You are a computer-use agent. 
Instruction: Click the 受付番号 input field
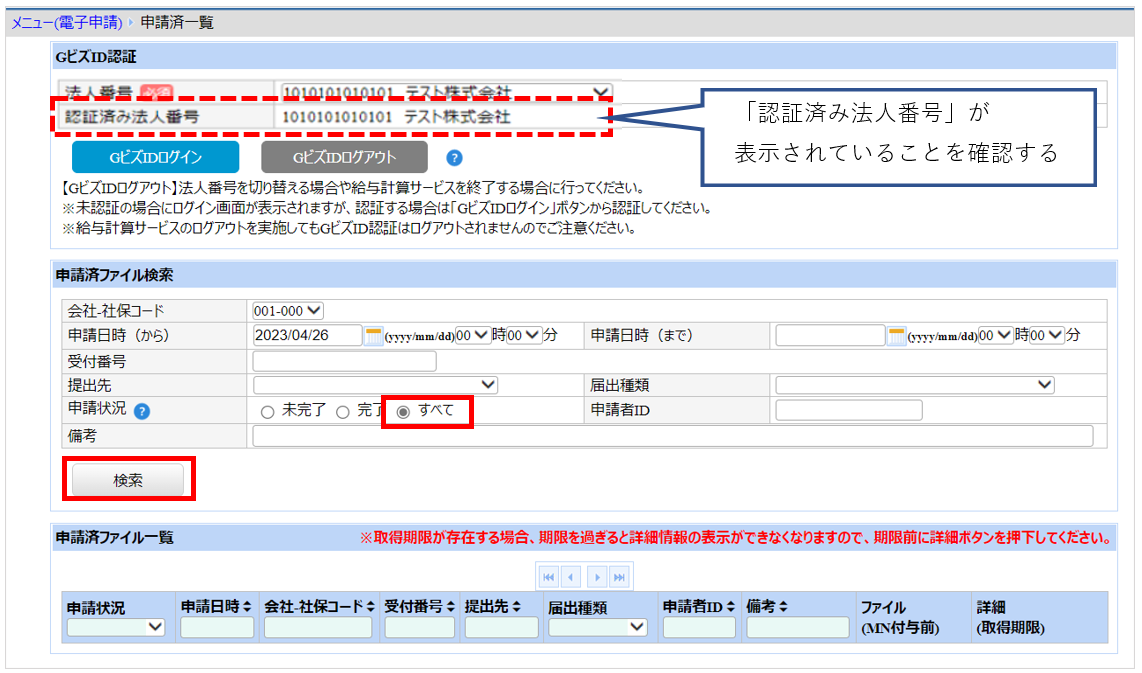coord(344,361)
